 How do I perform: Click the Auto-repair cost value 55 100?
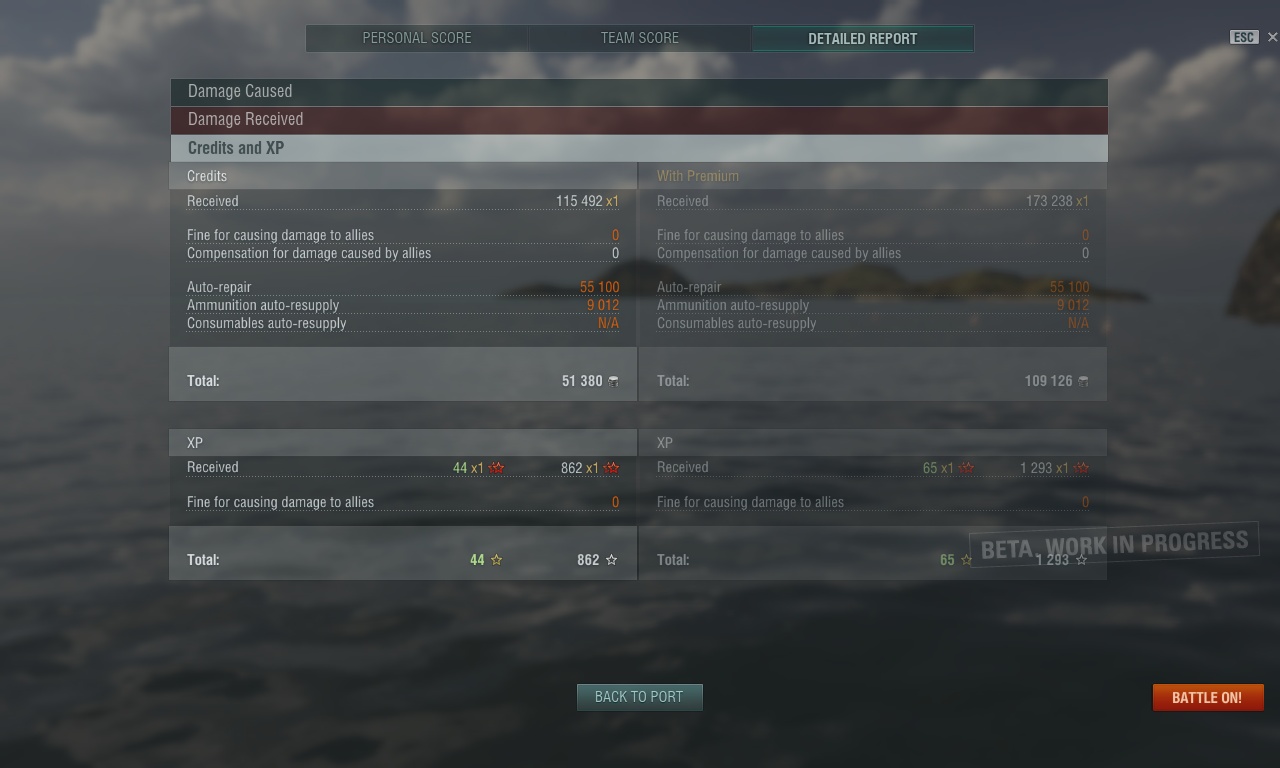pos(599,287)
